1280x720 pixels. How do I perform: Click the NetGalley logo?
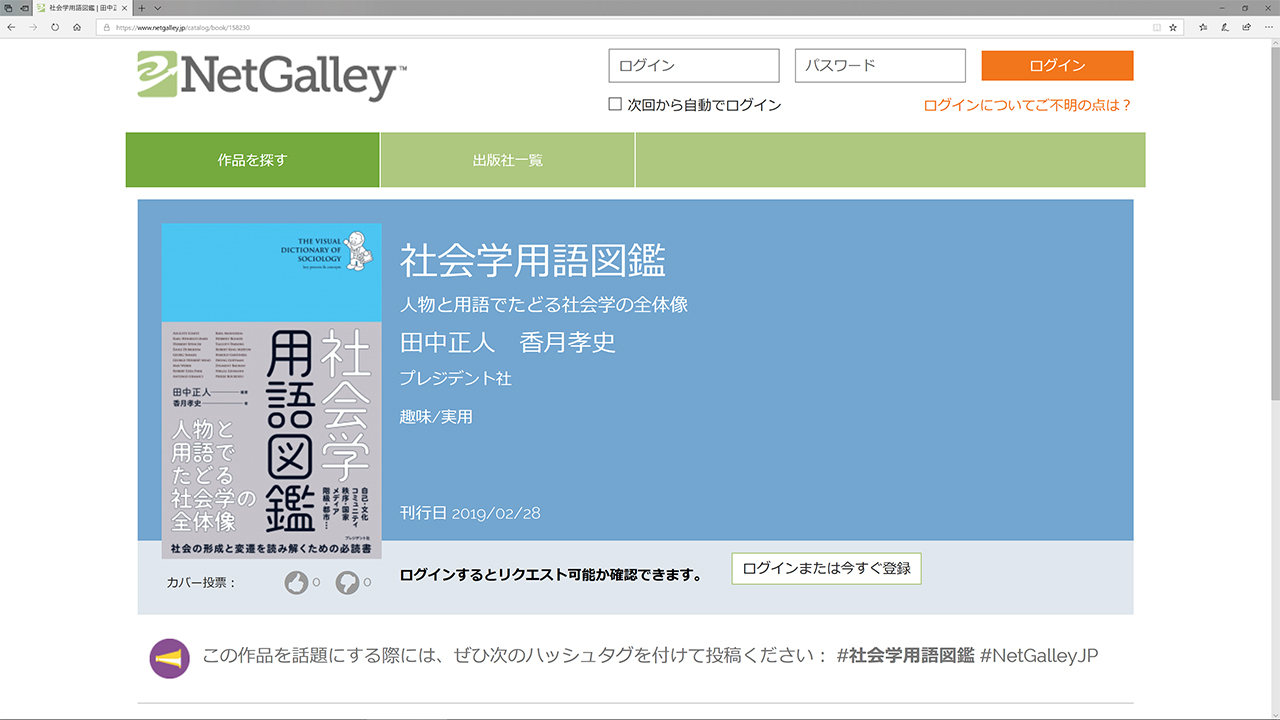point(272,76)
